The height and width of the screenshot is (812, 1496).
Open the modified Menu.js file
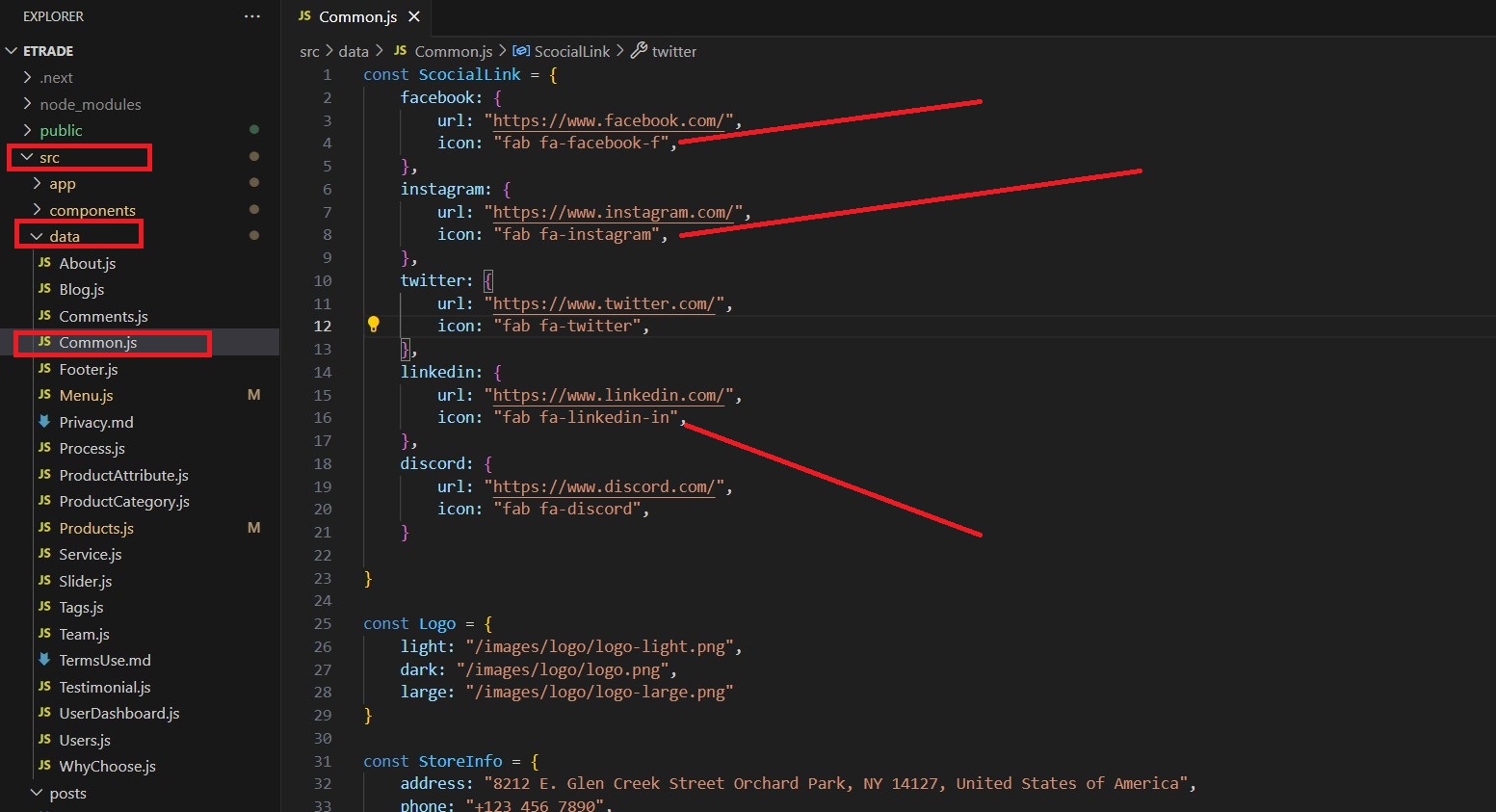point(86,395)
